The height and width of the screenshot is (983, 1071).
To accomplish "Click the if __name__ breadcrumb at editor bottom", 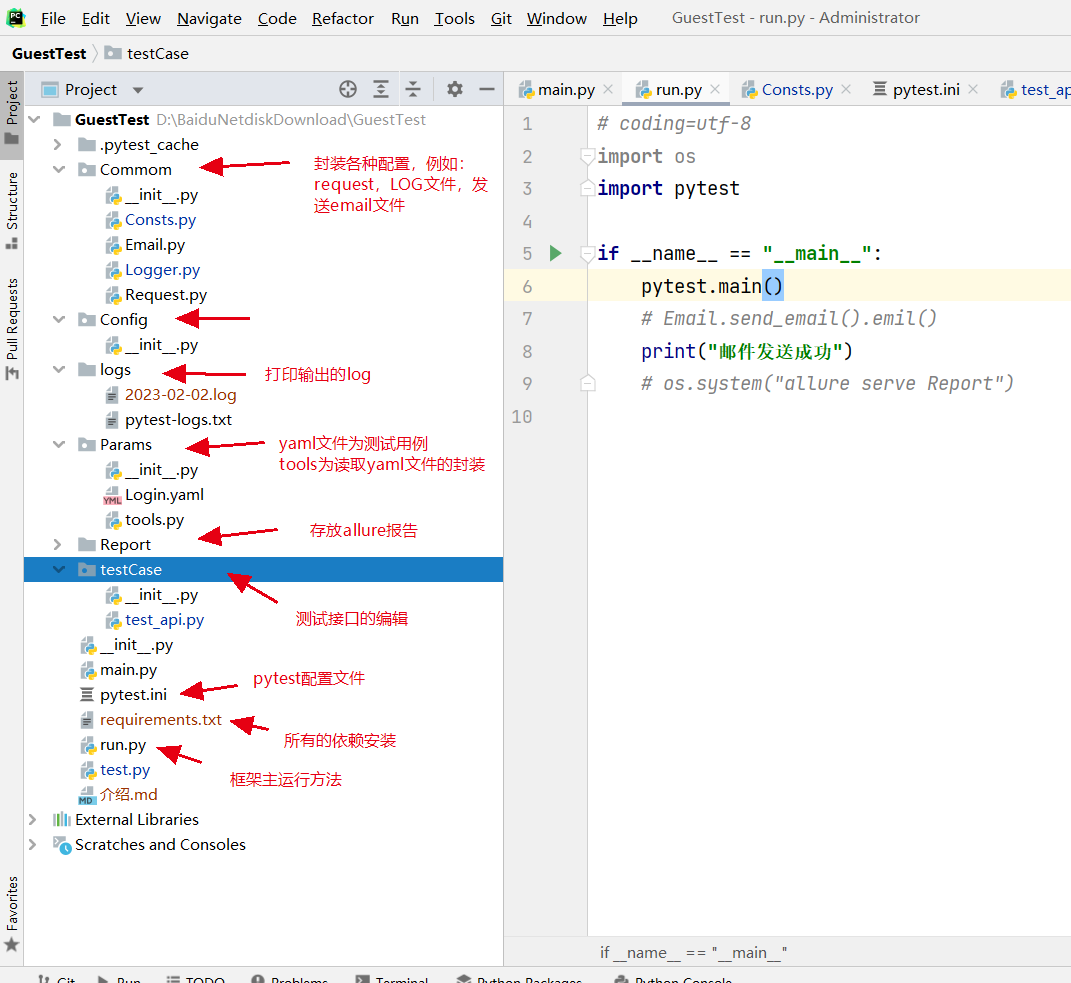I will [693, 952].
